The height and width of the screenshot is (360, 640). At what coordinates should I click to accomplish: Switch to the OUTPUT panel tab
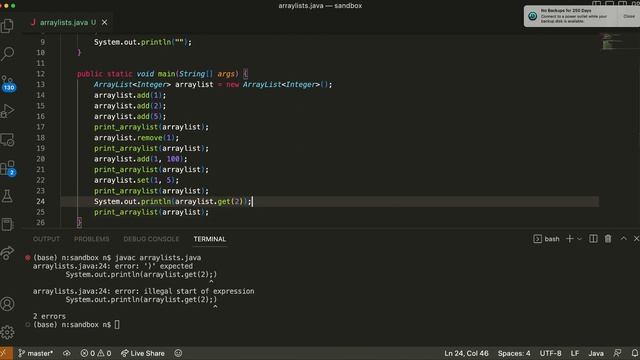[46, 239]
